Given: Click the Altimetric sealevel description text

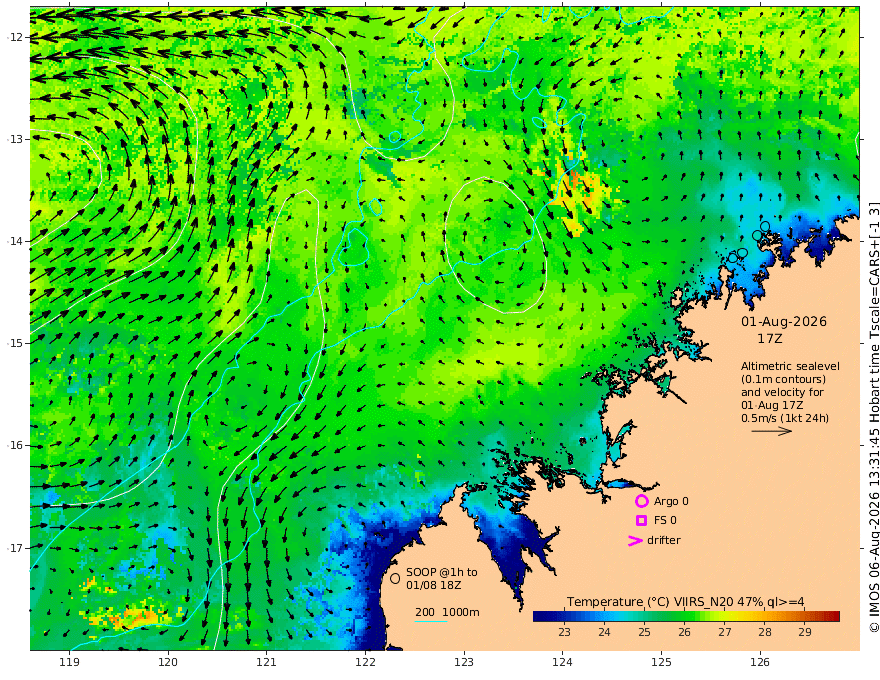Looking at the screenshot, I should pyautogui.click(x=790, y=392).
